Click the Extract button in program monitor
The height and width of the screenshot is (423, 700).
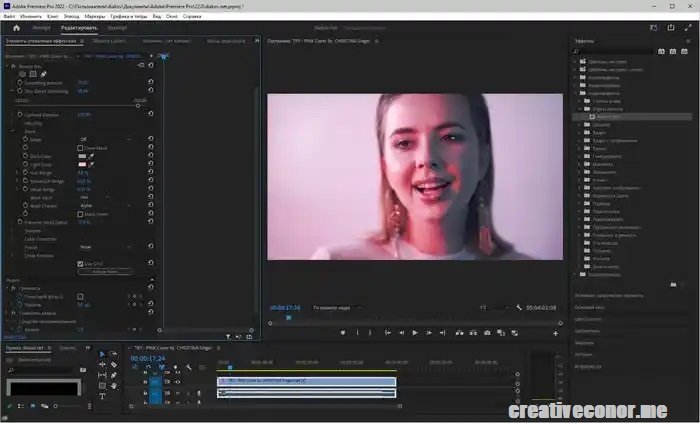click(x=473, y=333)
